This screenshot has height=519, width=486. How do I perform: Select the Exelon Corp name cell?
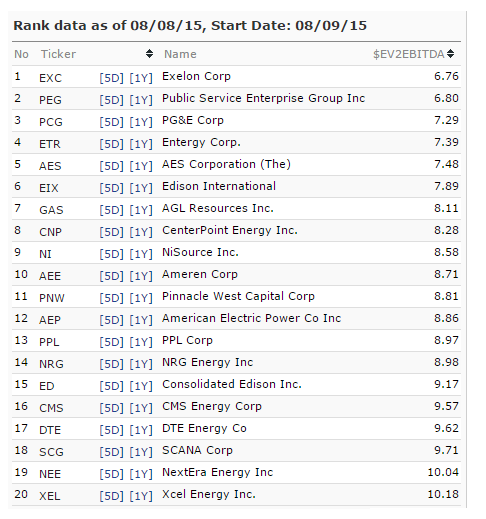[x=196, y=76]
